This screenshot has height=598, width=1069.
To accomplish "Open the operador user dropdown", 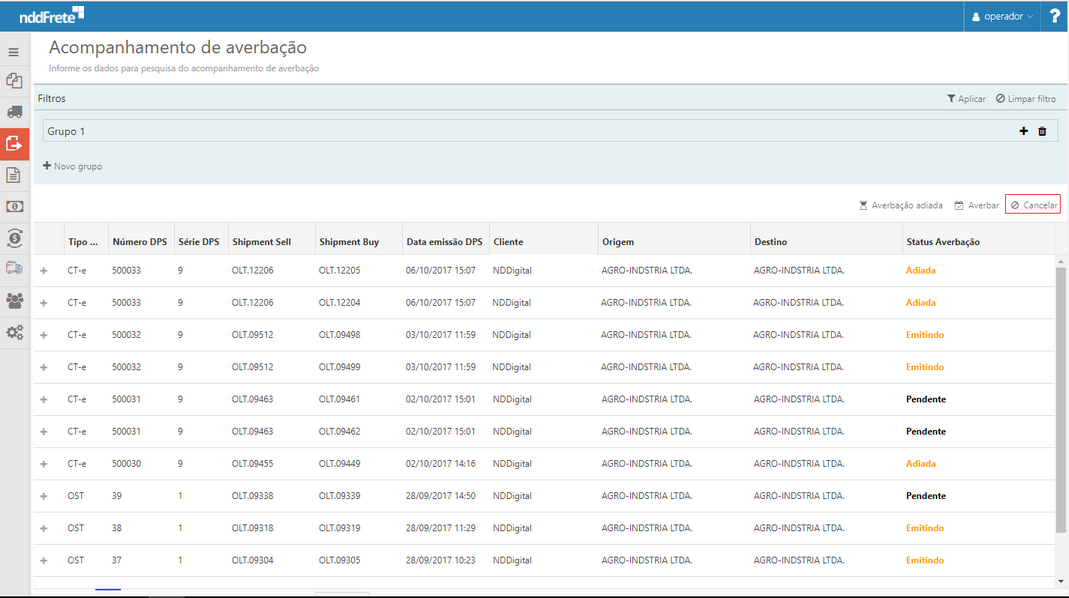I will 1002,16.
